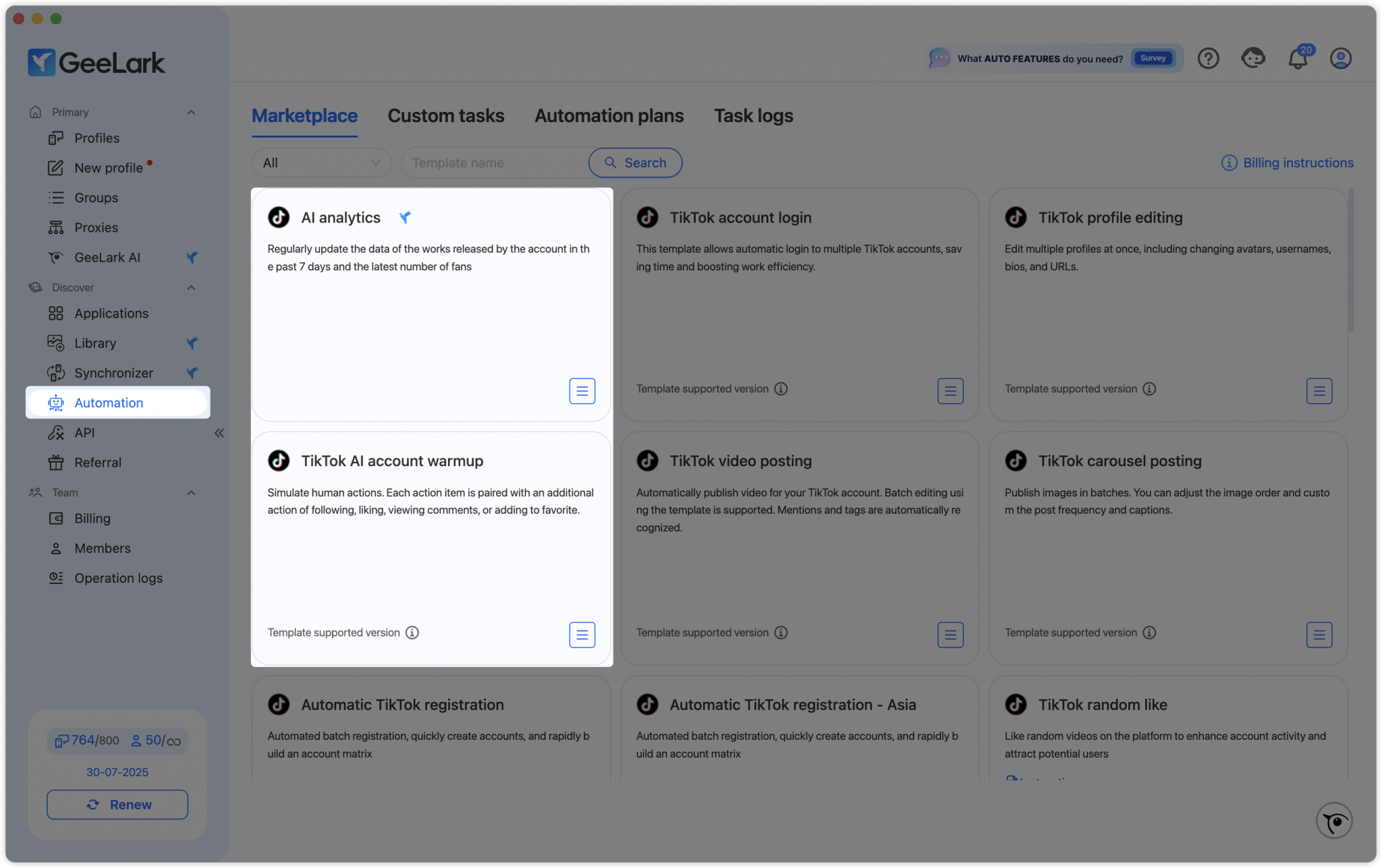1382x868 pixels.
Task: Focus the Template name search field
Action: 496,163
